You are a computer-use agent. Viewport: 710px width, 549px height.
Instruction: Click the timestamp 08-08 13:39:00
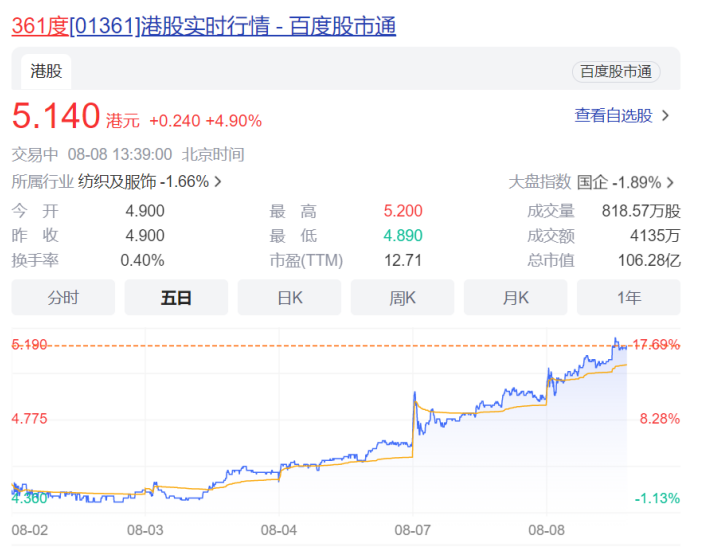pos(120,154)
